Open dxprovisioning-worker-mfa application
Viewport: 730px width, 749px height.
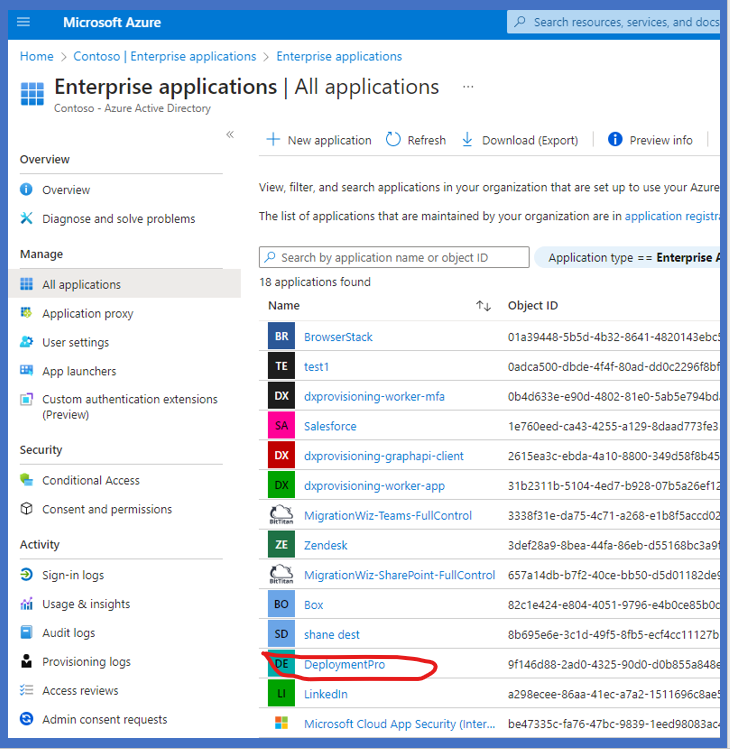[374, 396]
